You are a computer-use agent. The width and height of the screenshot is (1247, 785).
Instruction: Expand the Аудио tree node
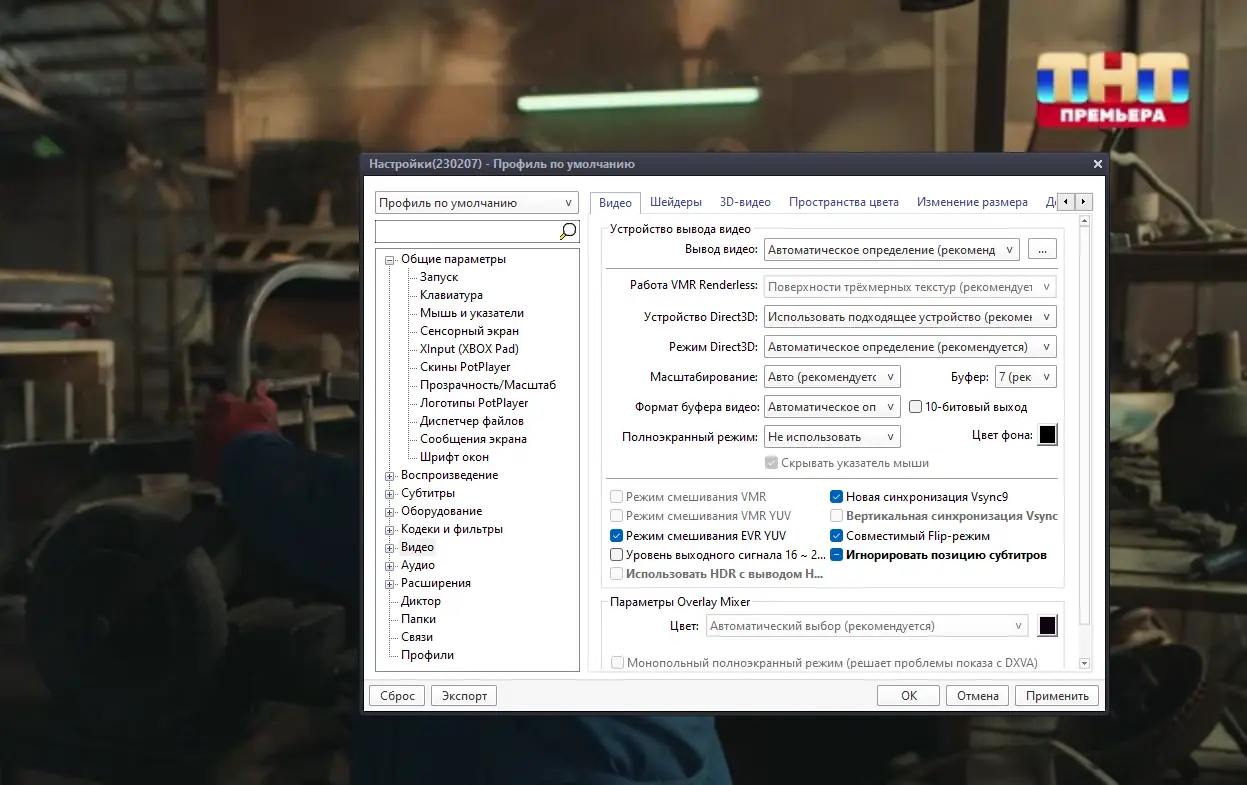click(x=390, y=565)
